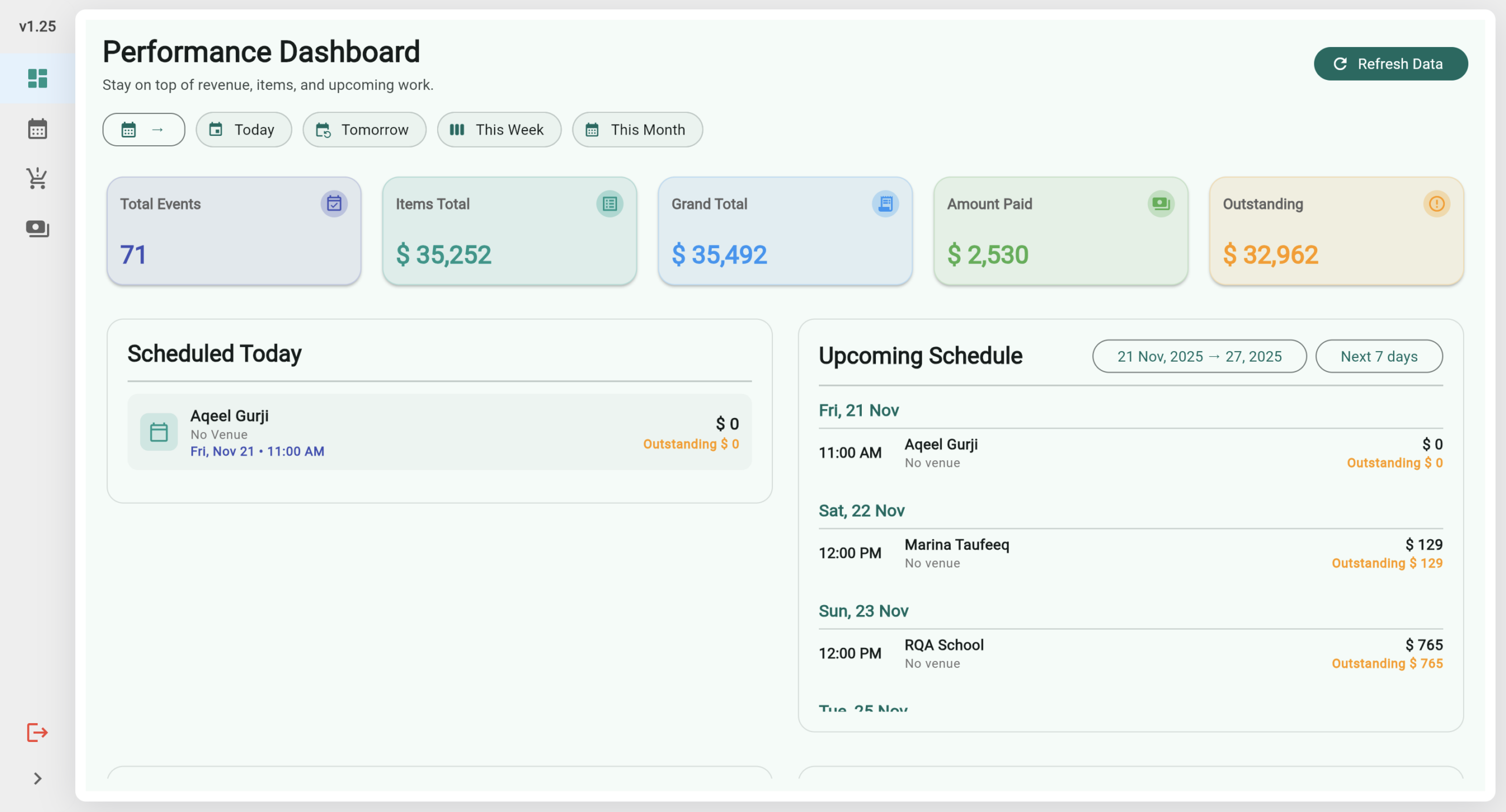Open the calendar page from sidebar
The image size is (1506, 812).
(37, 129)
